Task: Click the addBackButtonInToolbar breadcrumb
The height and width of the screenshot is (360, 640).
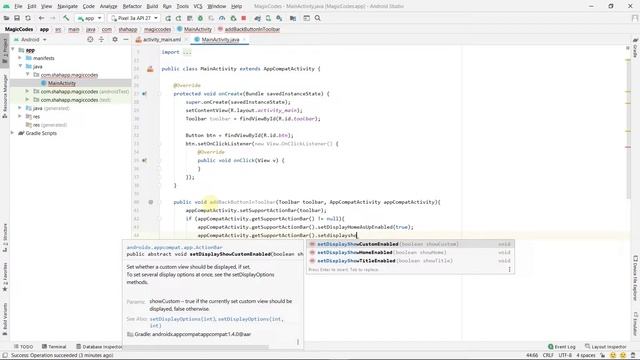Action: click(x=252, y=29)
